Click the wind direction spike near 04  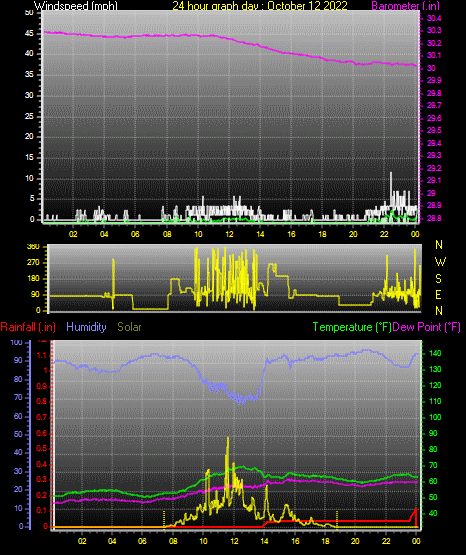tap(113, 283)
